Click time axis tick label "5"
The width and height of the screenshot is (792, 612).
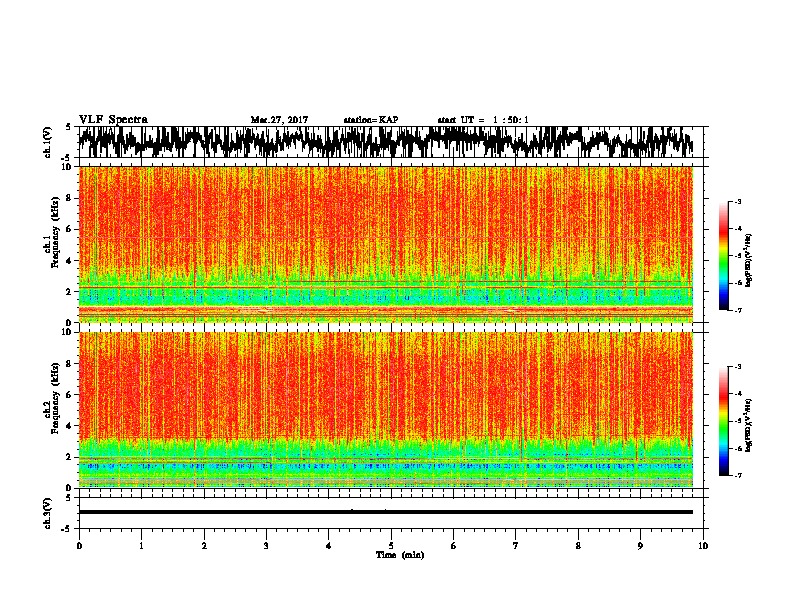(391, 546)
